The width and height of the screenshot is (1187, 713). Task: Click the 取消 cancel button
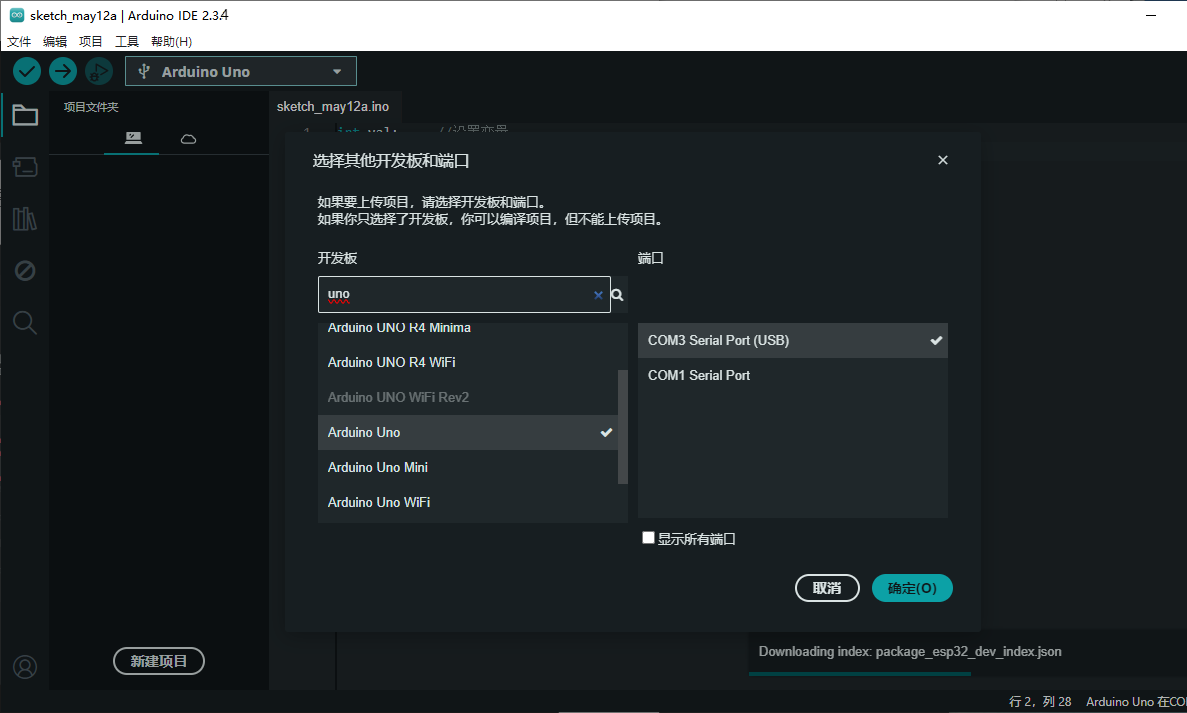(827, 588)
